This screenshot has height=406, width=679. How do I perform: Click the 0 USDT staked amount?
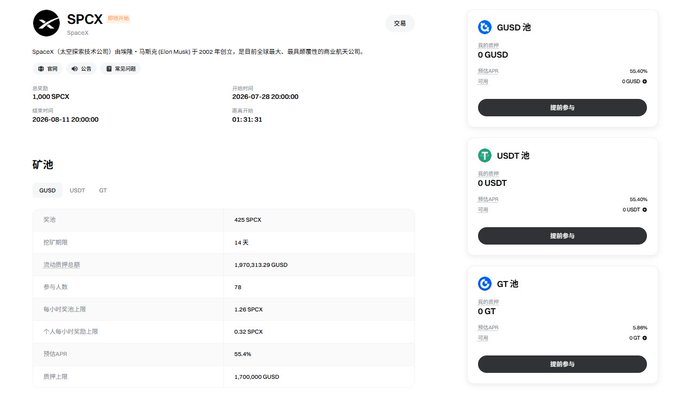[x=492, y=183]
